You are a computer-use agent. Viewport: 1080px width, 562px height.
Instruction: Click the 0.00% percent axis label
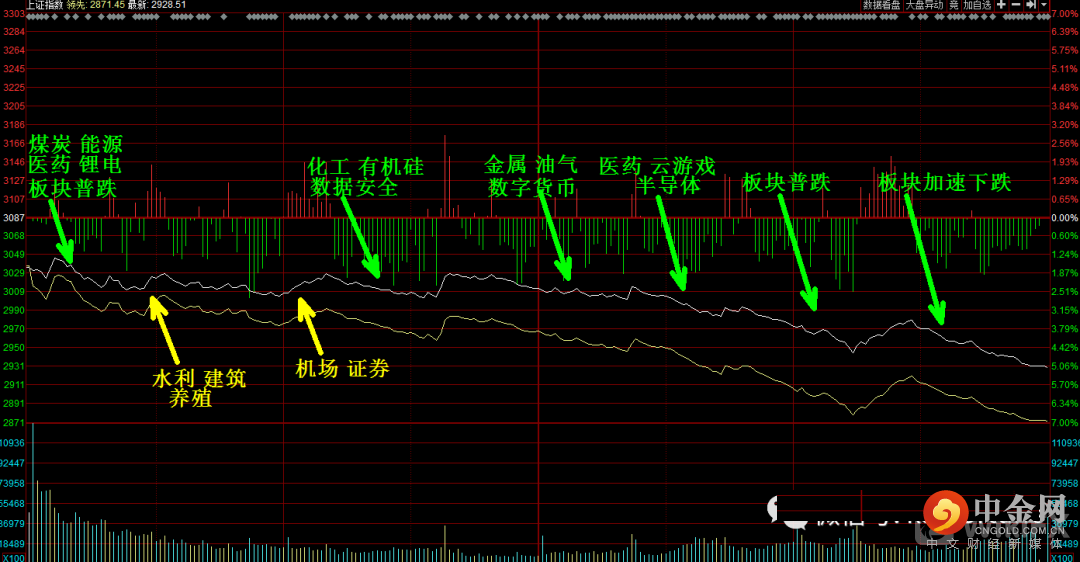tap(1065, 218)
